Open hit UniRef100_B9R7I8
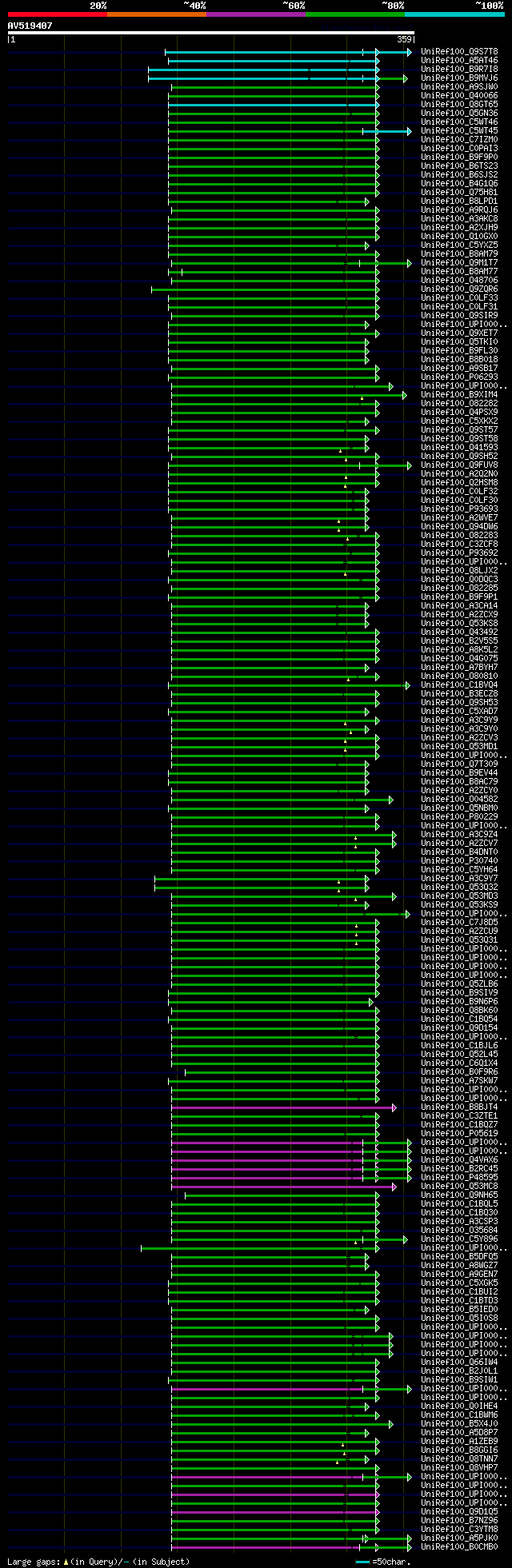 coord(459,70)
